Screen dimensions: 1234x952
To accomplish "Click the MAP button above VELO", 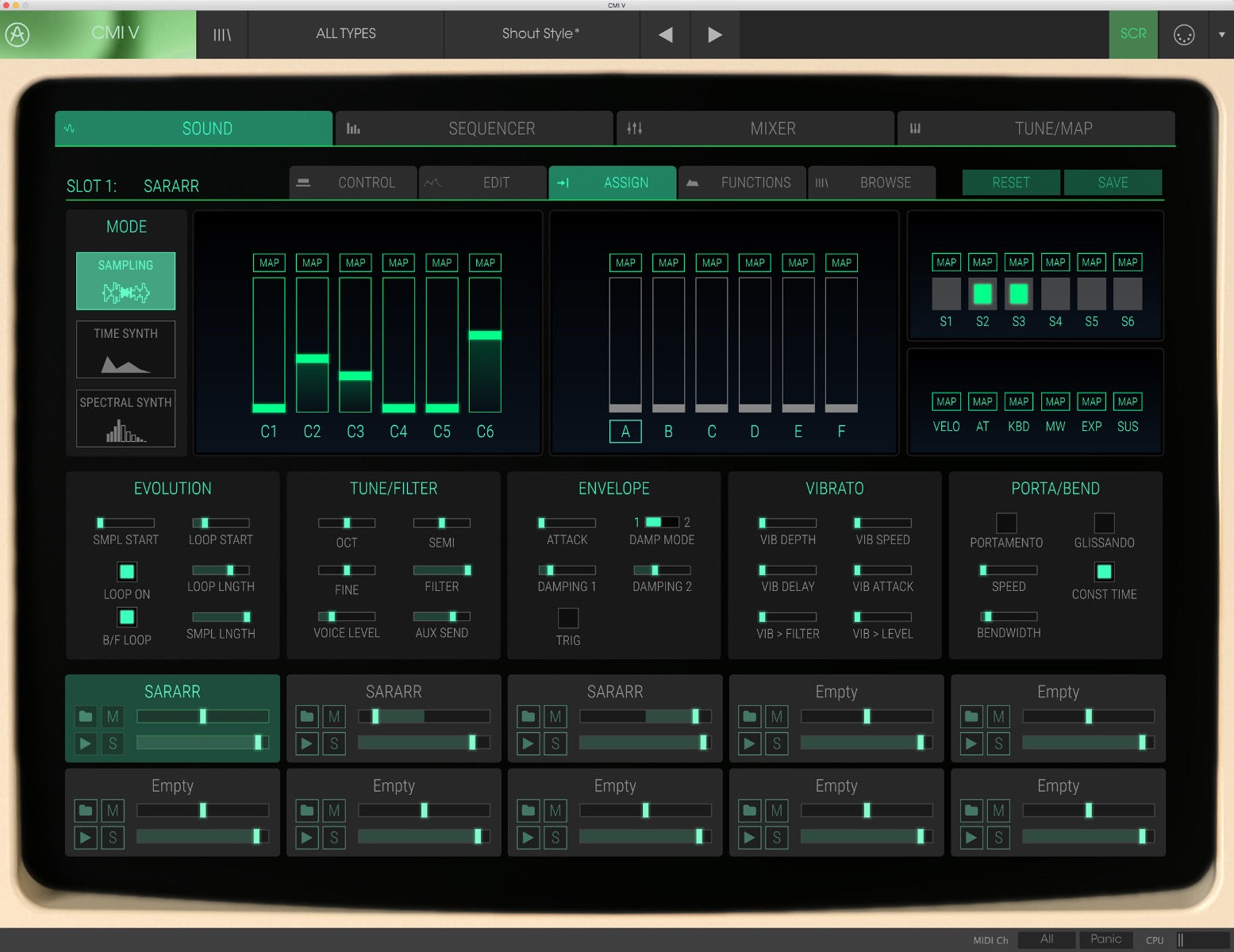I will [x=946, y=401].
